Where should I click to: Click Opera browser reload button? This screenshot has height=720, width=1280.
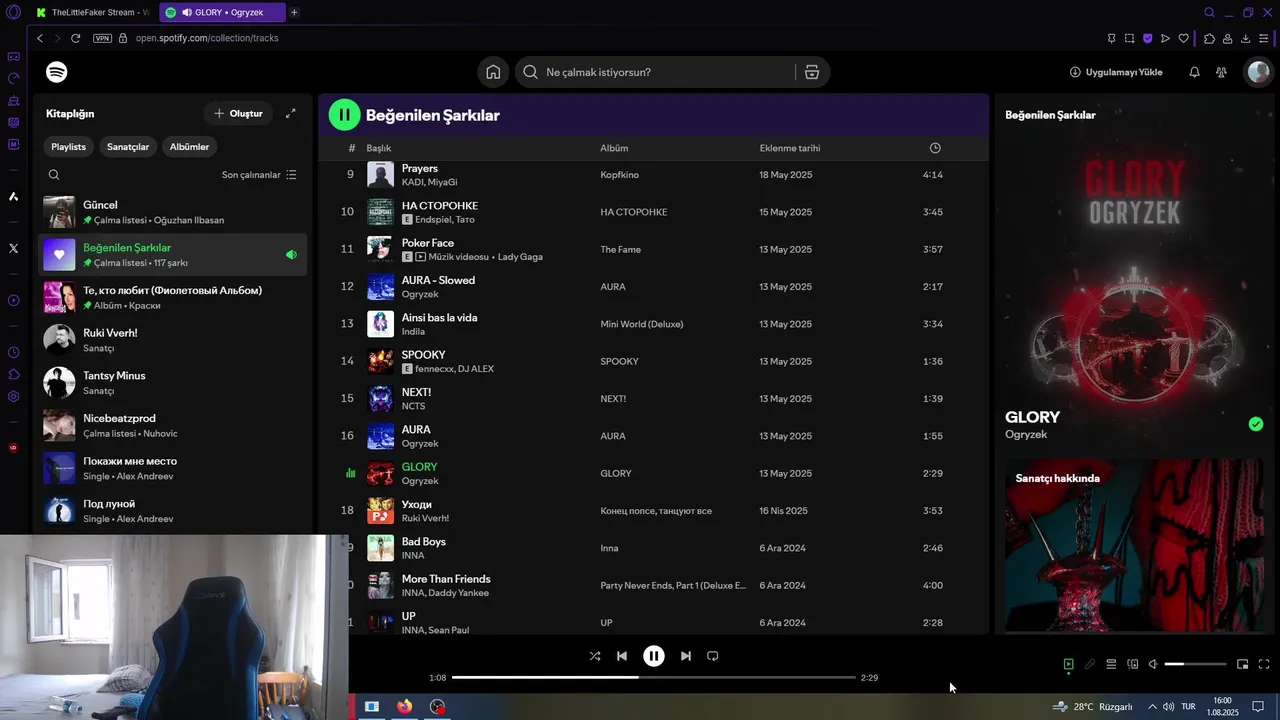75,38
